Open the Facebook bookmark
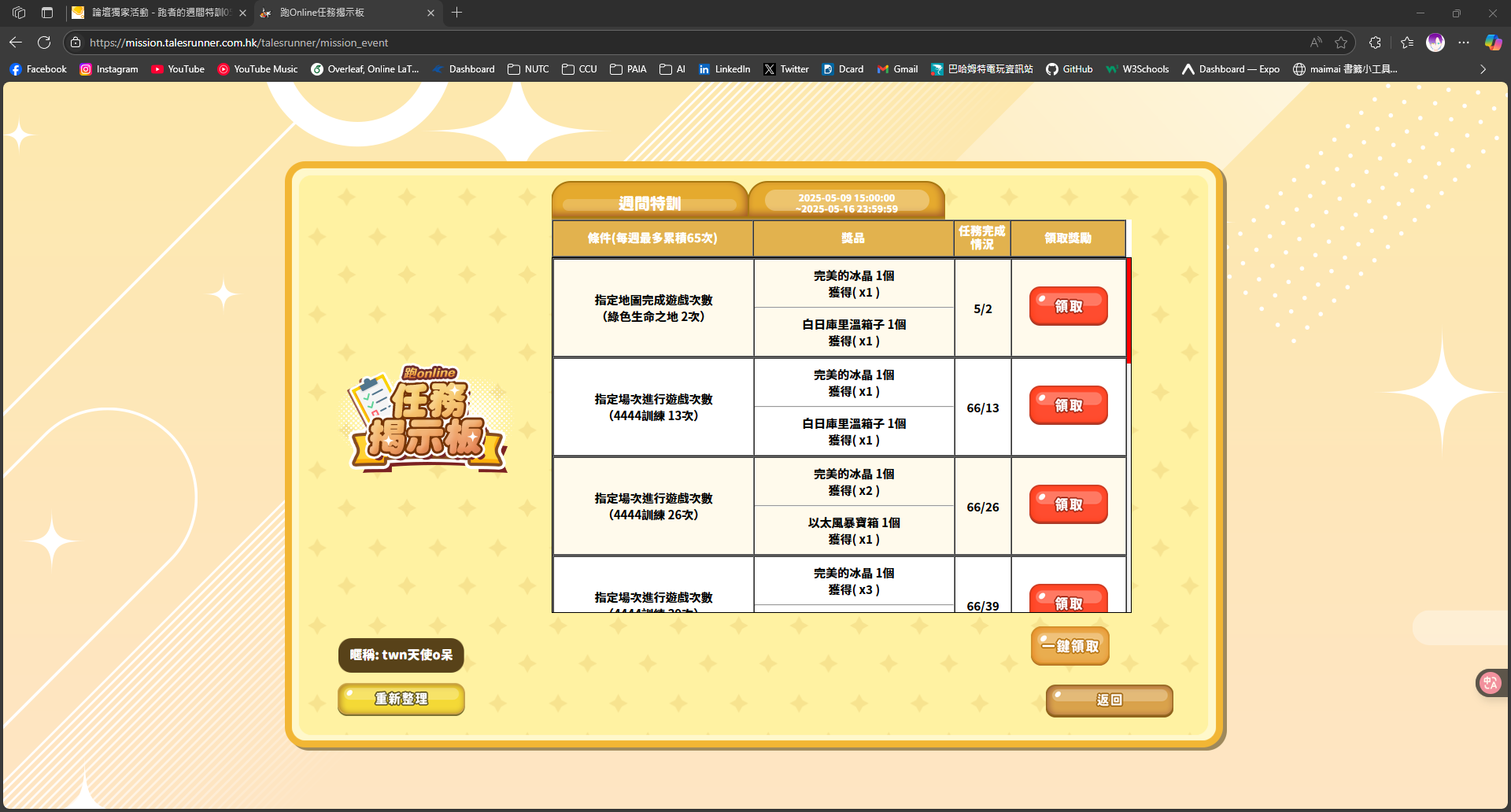 click(38, 69)
